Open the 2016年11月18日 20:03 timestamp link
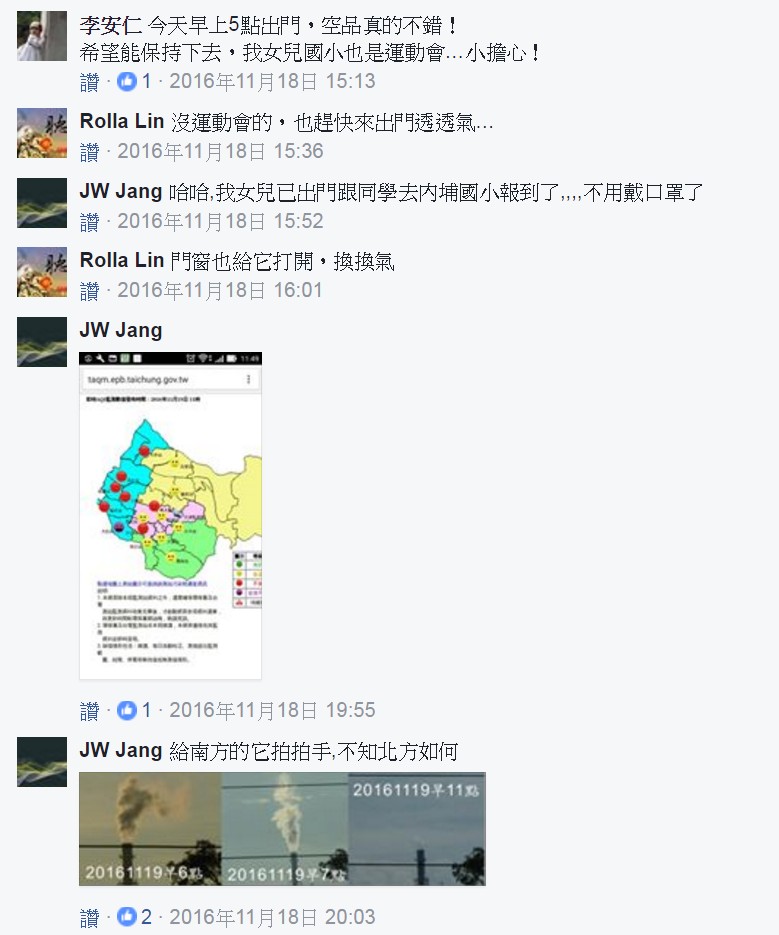Screen dimensions: 779x935 click(272, 917)
